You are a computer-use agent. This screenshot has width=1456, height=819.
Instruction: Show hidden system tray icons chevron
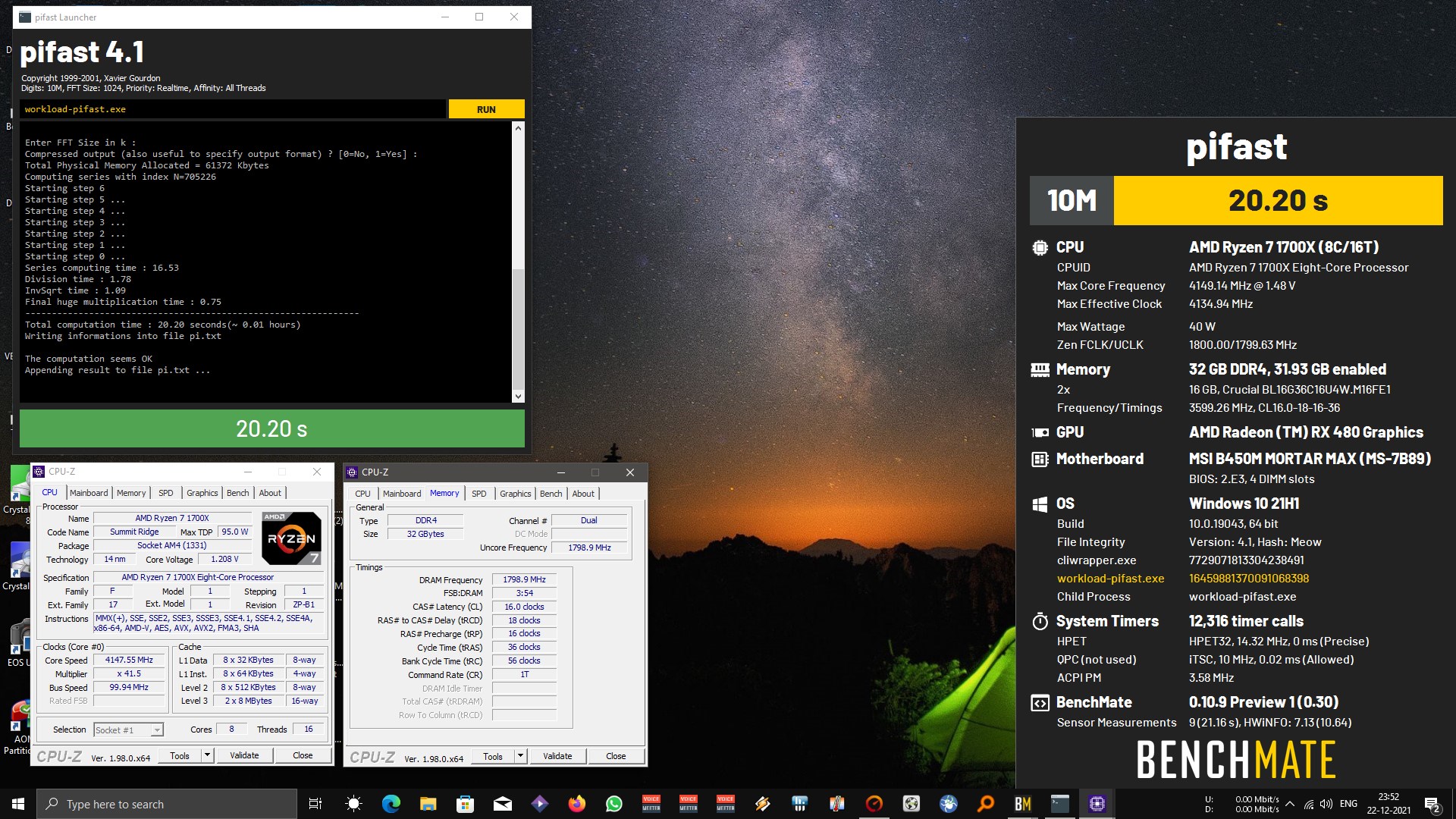pos(1290,805)
